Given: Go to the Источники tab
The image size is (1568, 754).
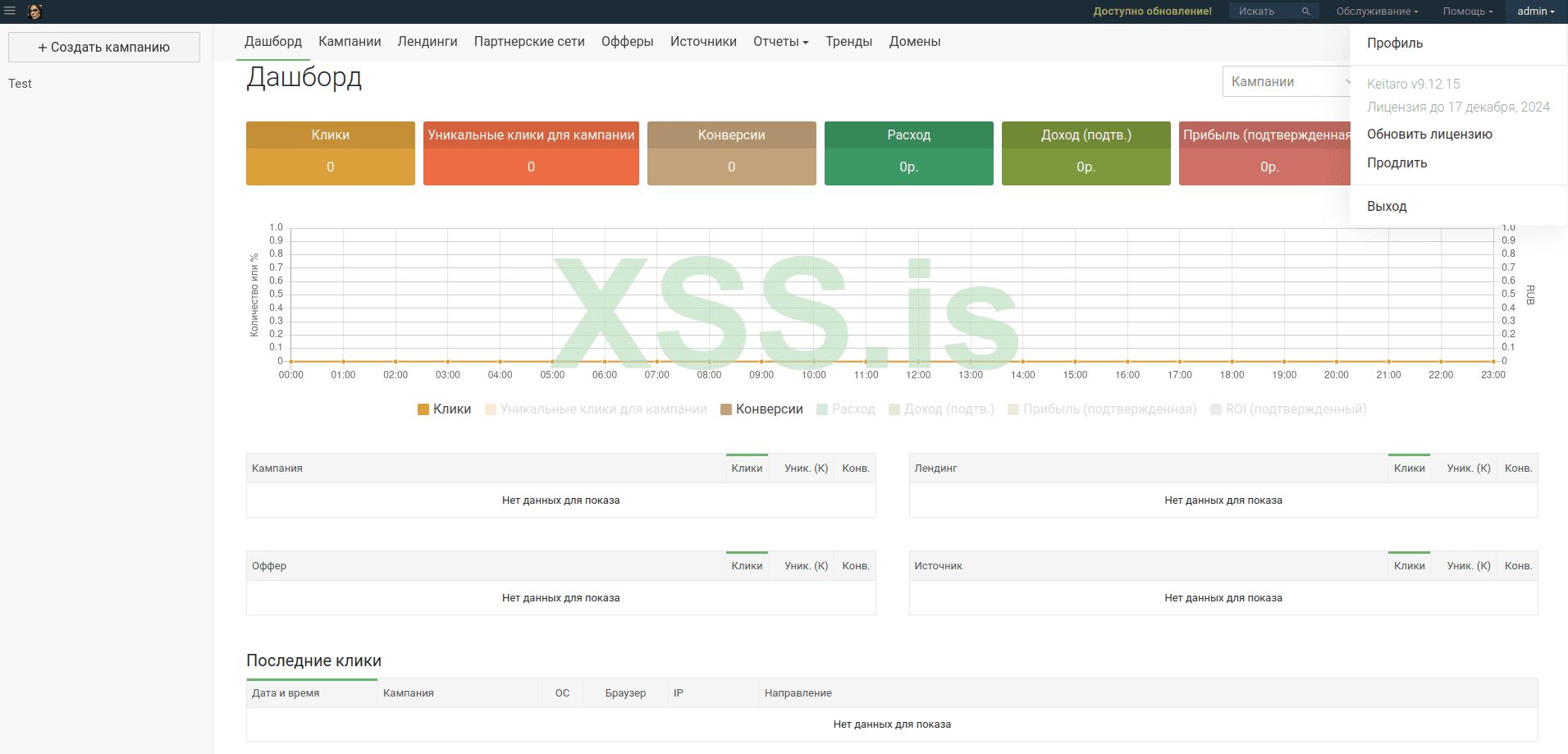Looking at the screenshot, I should (x=703, y=42).
